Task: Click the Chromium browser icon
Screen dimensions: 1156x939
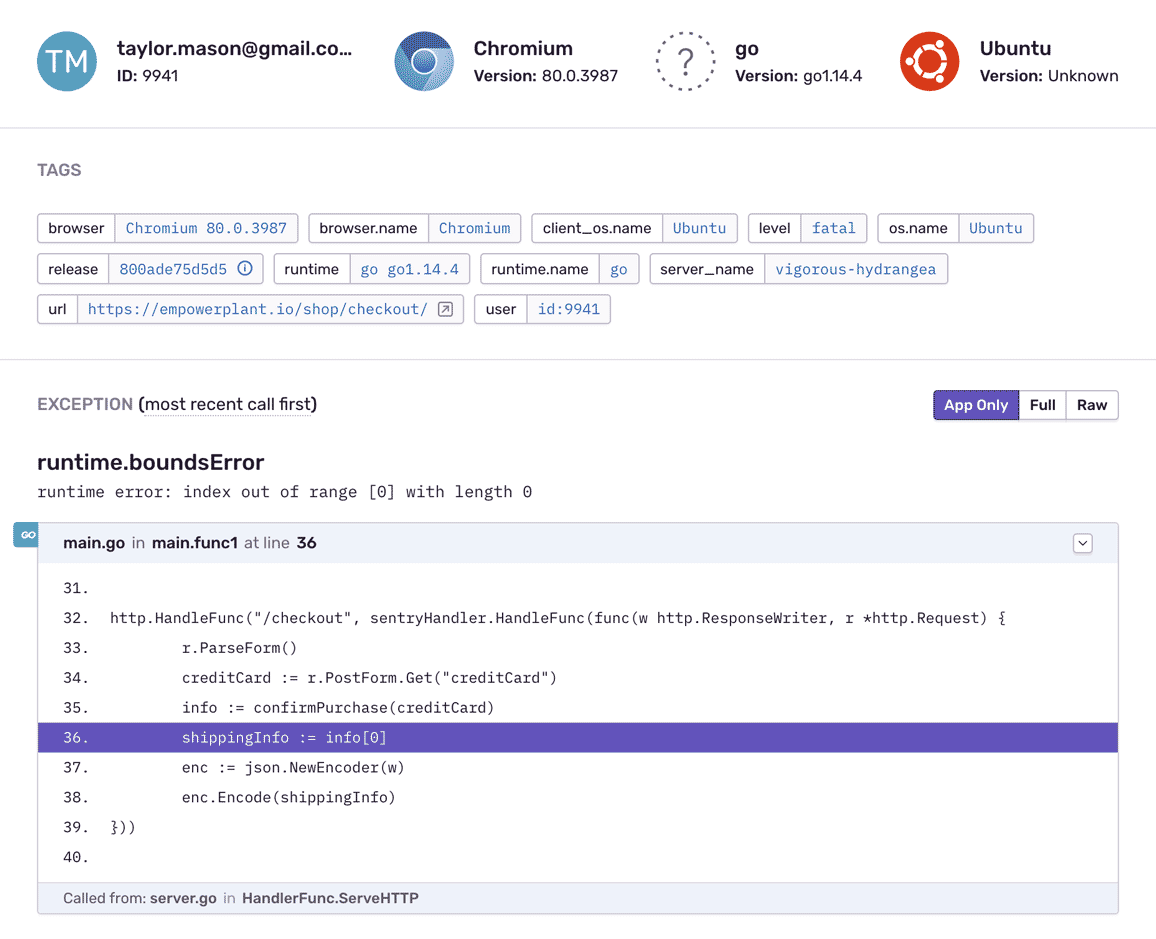Action: [425, 62]
